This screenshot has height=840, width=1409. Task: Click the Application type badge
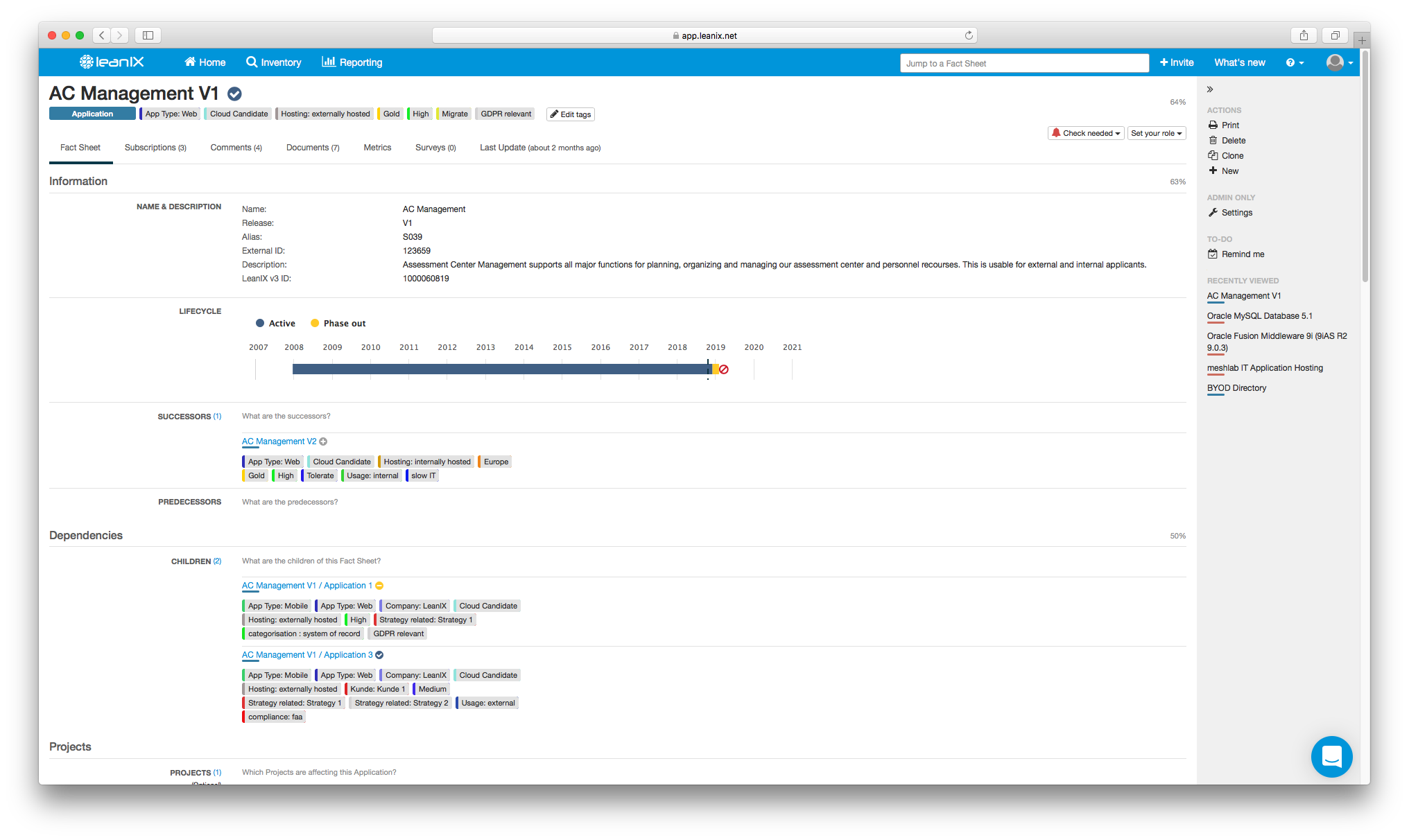(92, 114)
